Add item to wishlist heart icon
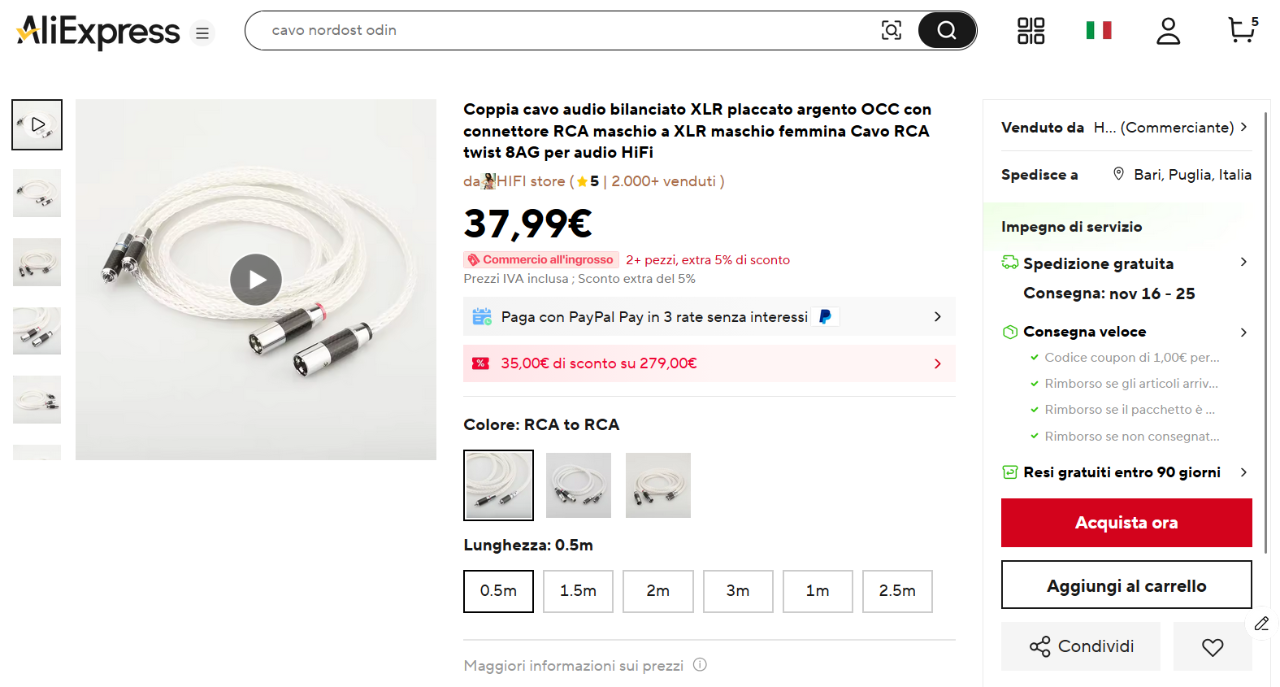The width and height of the screenshot is (1280, 687). click(x=1212, y=647)
